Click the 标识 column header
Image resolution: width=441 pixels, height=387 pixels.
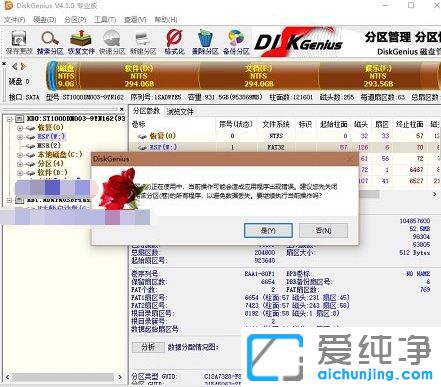click(x=305, y=124)
